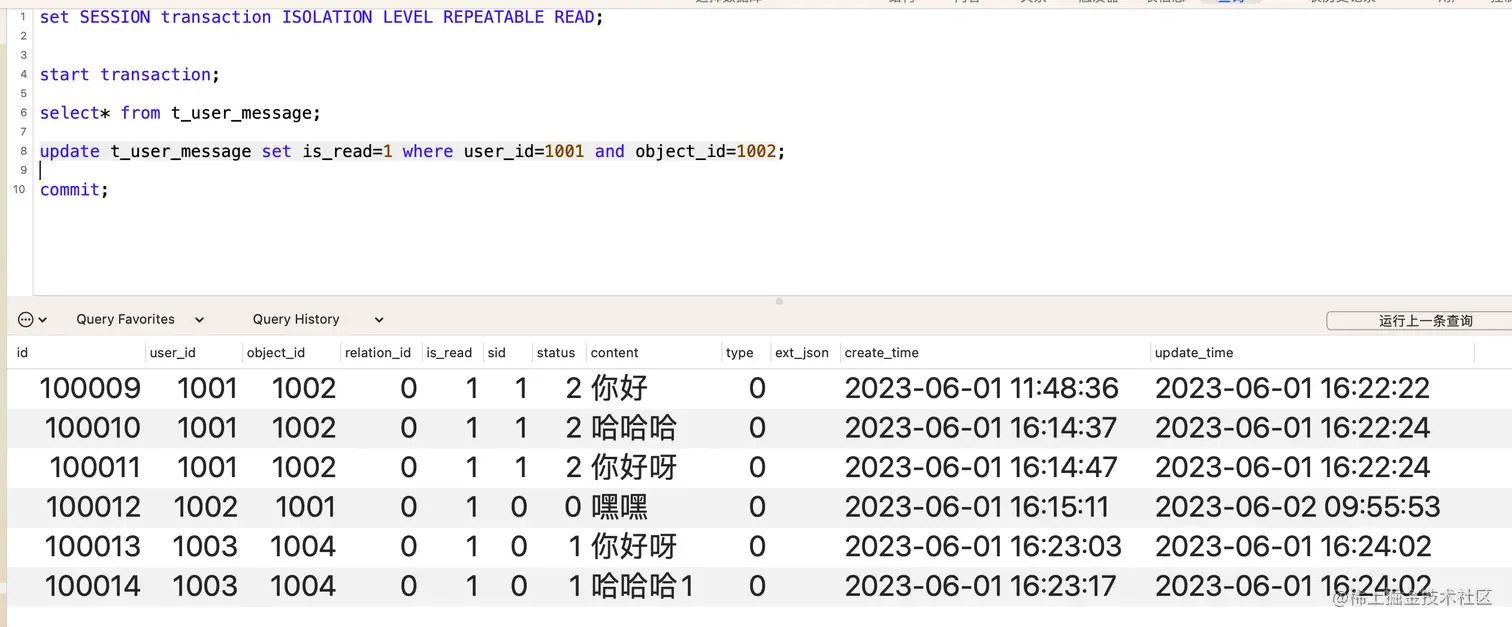Click content 你好呀 in row 100013
This screenshot has width=1512, height=627.
[x=633, y=546]
